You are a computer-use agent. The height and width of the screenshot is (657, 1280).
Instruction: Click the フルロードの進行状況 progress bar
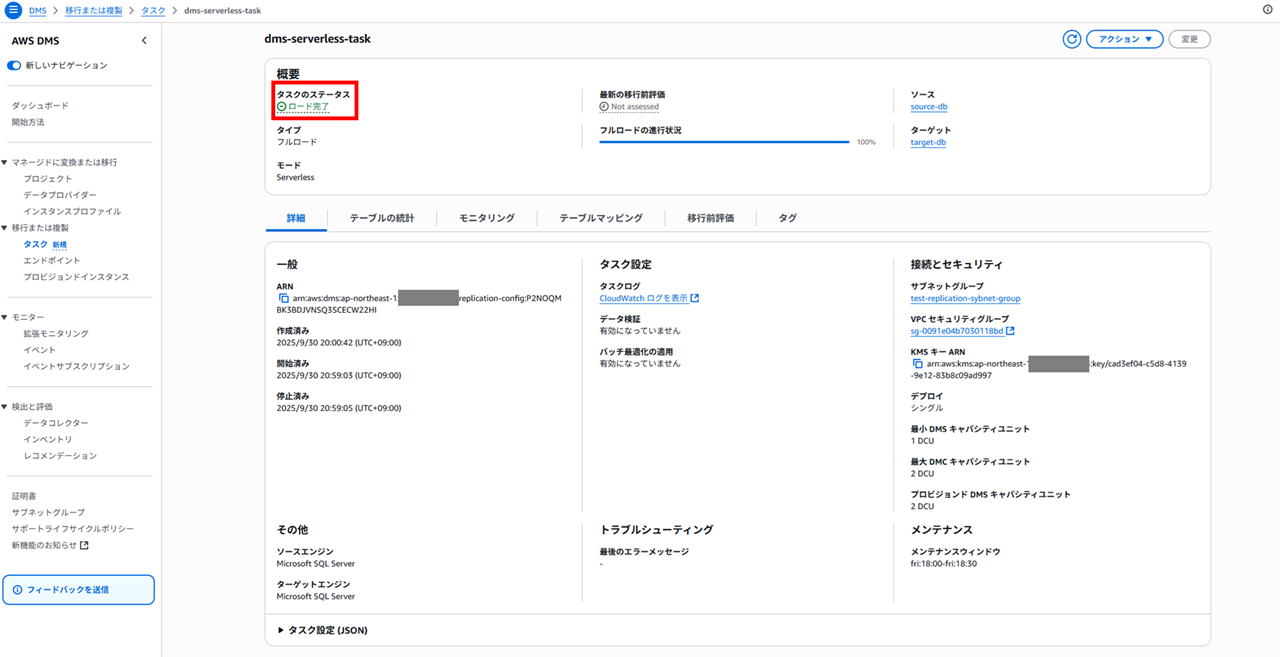724,142
